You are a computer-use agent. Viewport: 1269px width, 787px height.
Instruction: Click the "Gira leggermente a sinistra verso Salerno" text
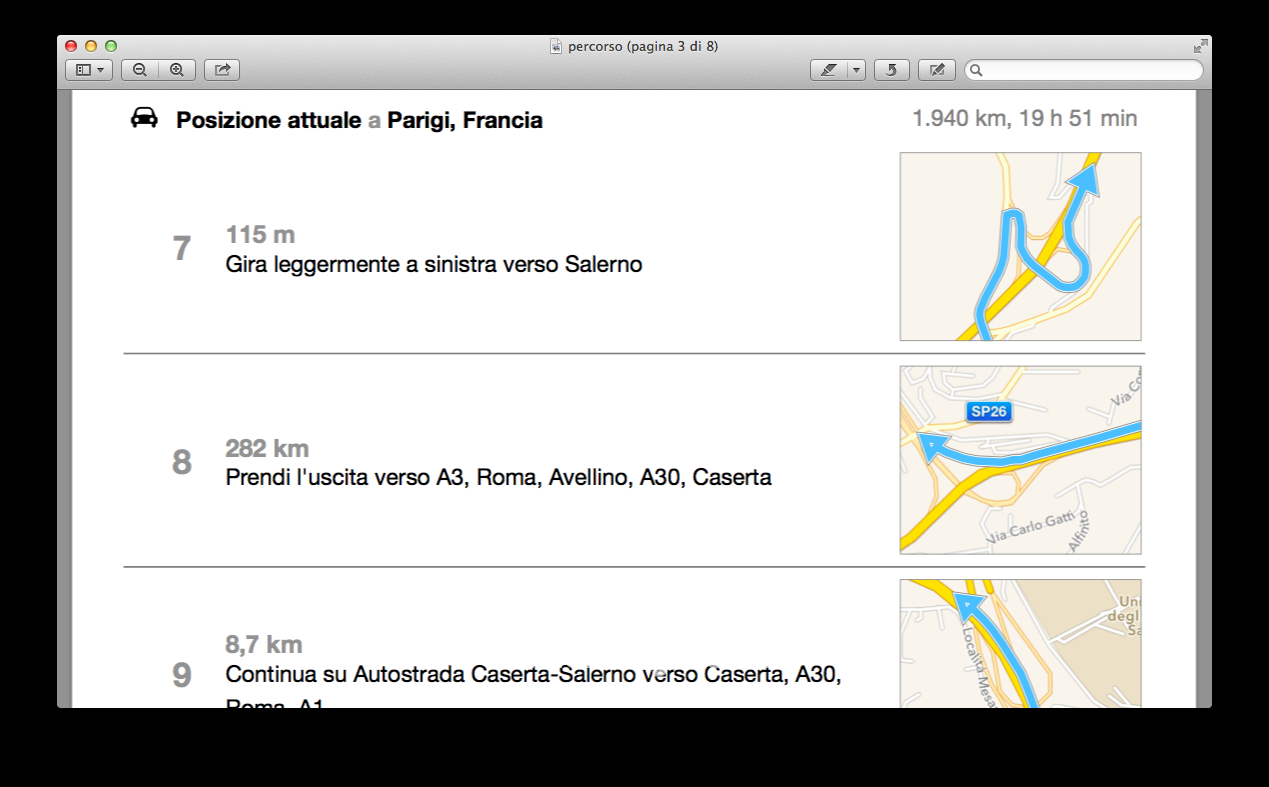coord(434,265)
